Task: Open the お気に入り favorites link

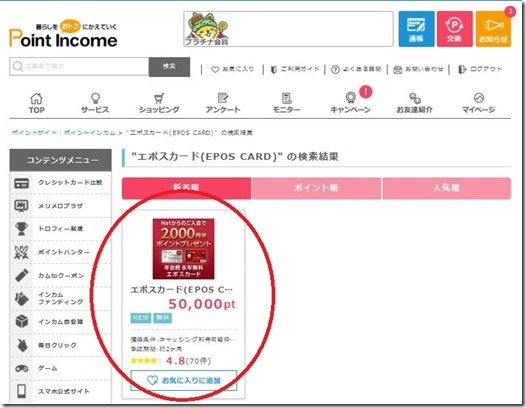Action: [232, 69]
